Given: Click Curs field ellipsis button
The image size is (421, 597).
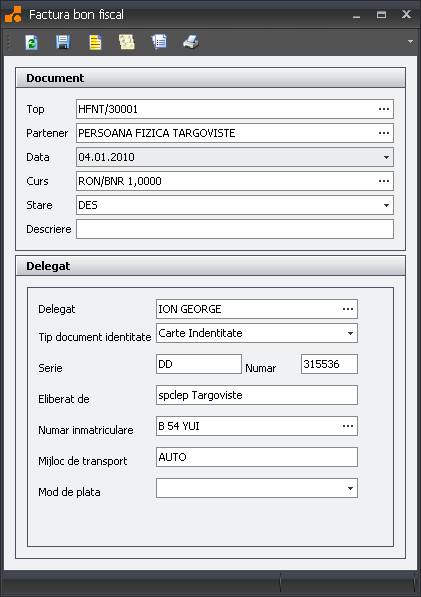Looking at the screenshot, I should point(384,181).
